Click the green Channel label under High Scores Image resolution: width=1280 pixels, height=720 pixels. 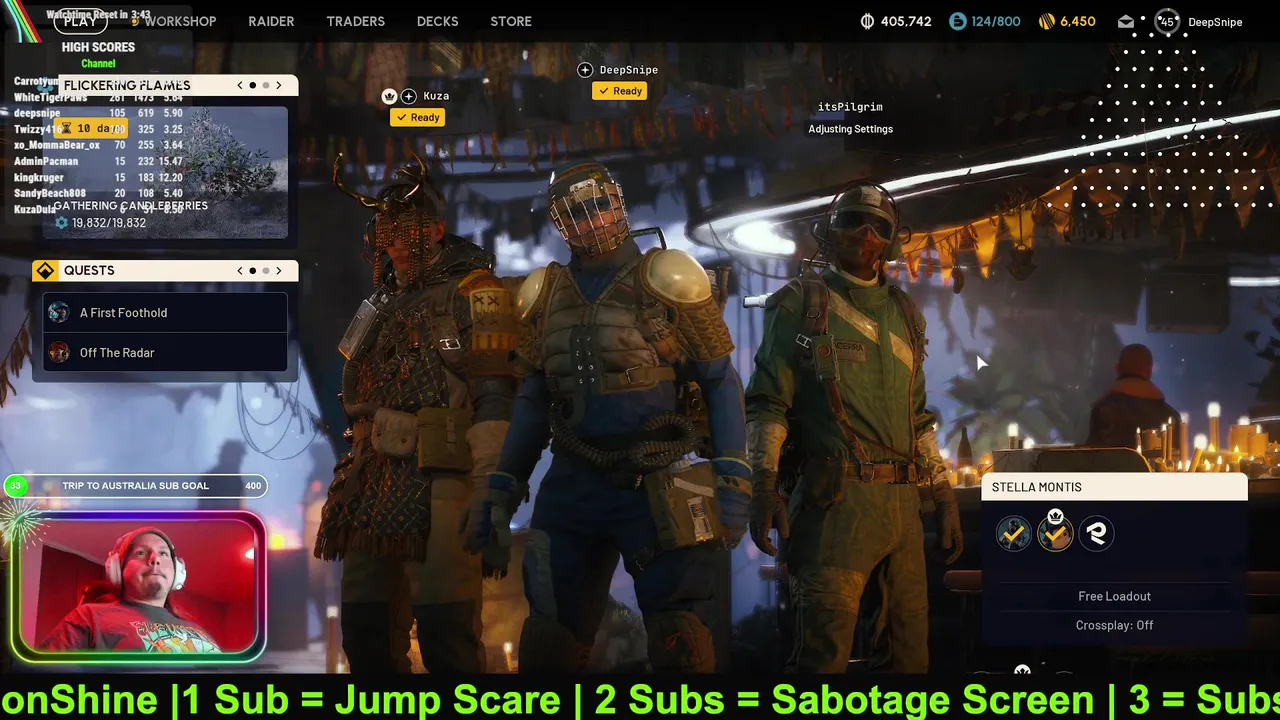[x=98, y=64]
